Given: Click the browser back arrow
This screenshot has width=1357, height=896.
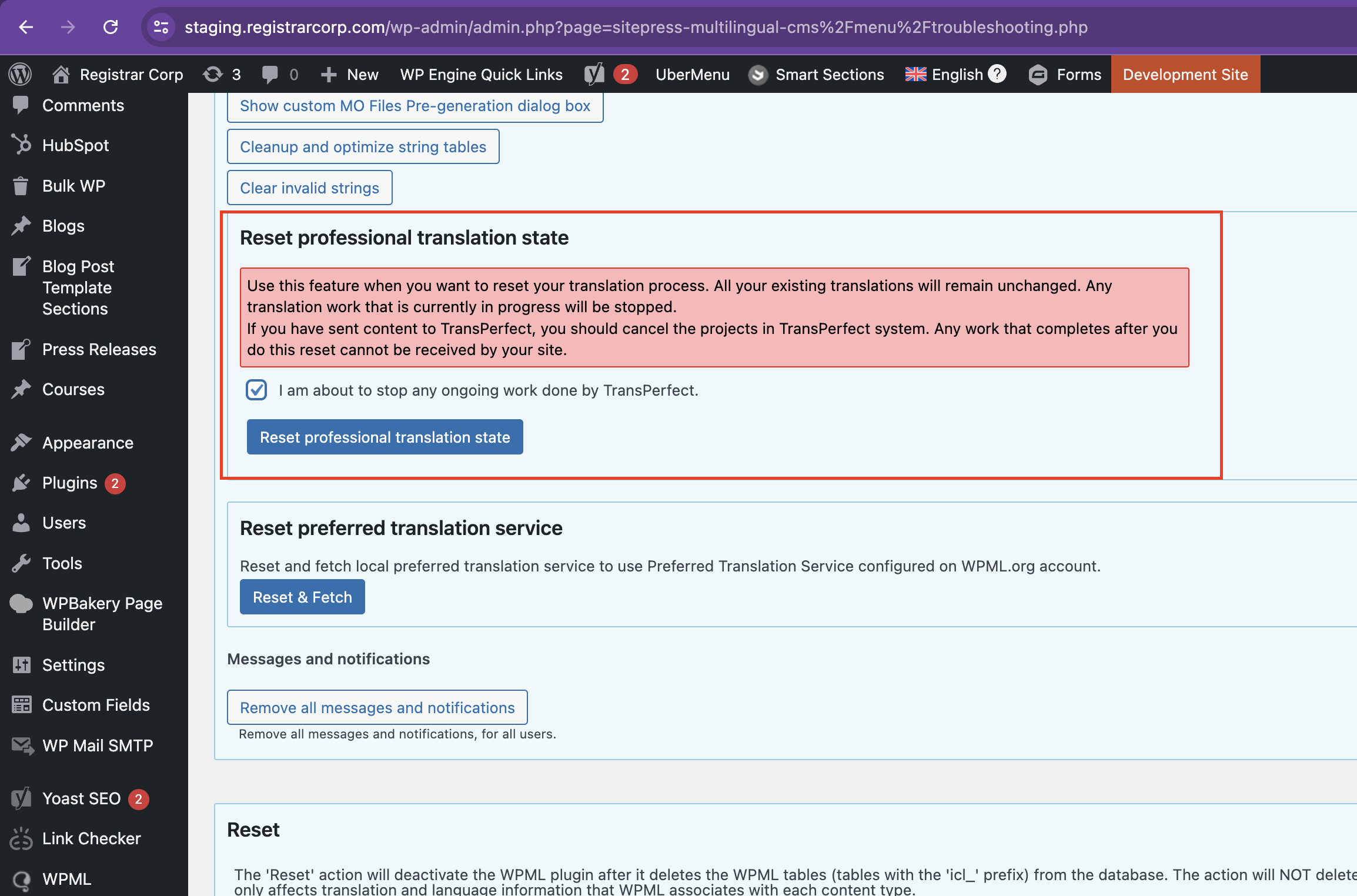Looking at the screenshot, I should pyautogui.click(x=26, y=27).
